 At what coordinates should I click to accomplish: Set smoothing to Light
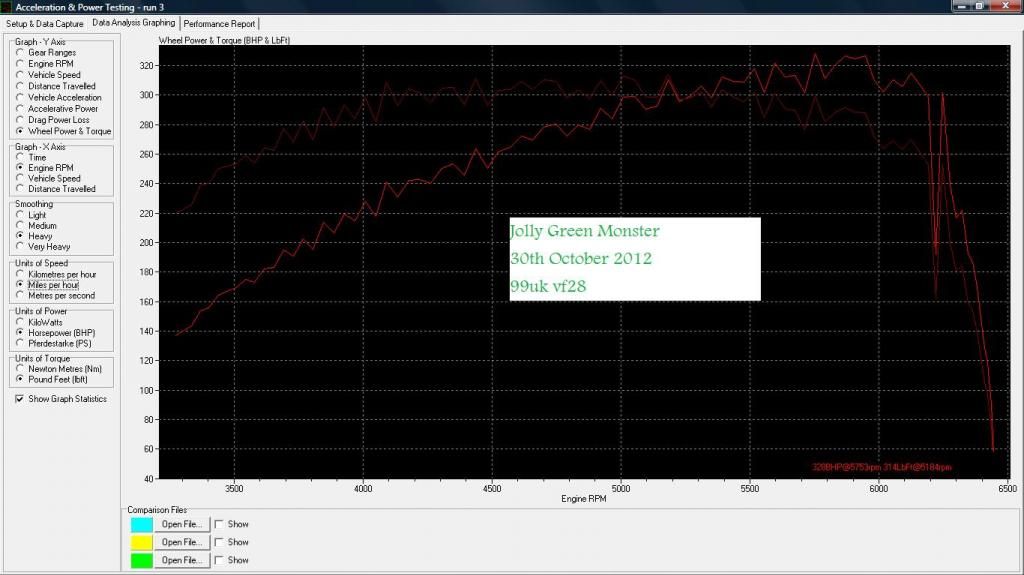20,215
